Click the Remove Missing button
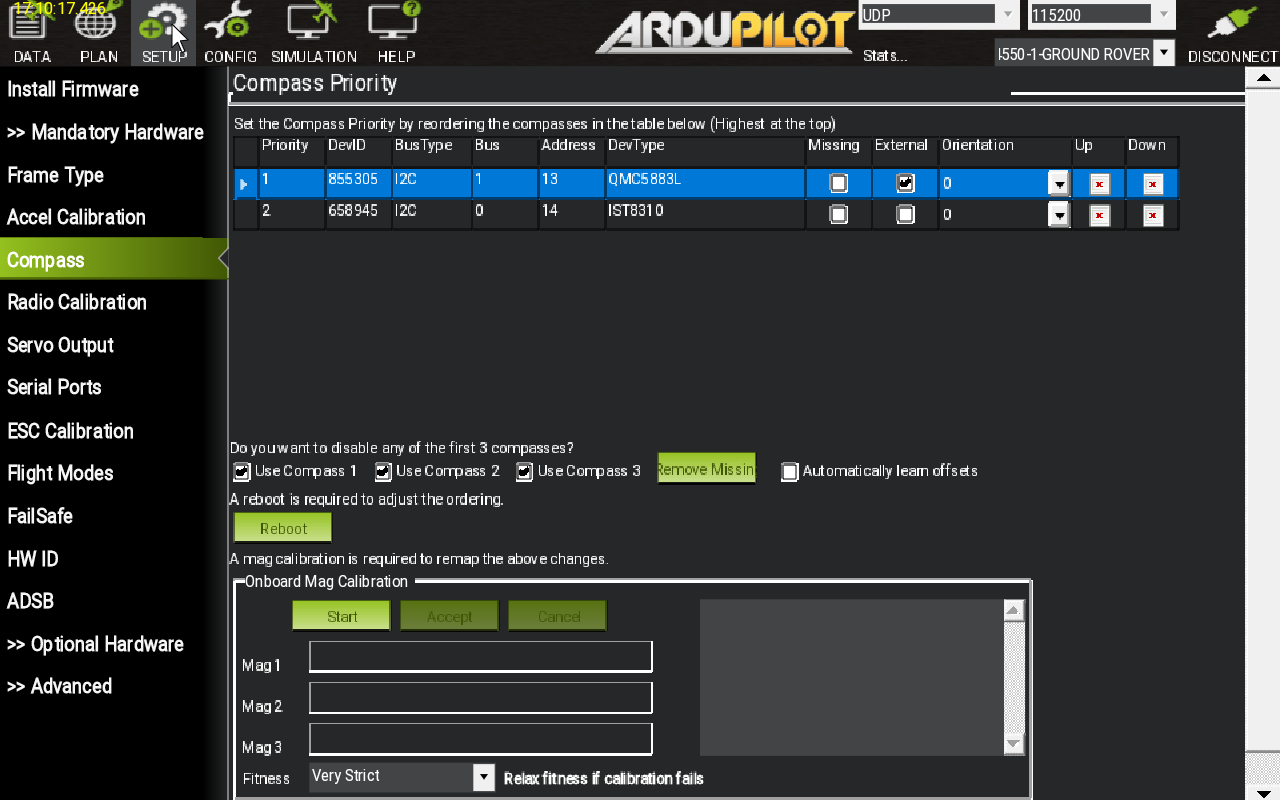The width and height of the screenshot is (1280, 800). 706,469
